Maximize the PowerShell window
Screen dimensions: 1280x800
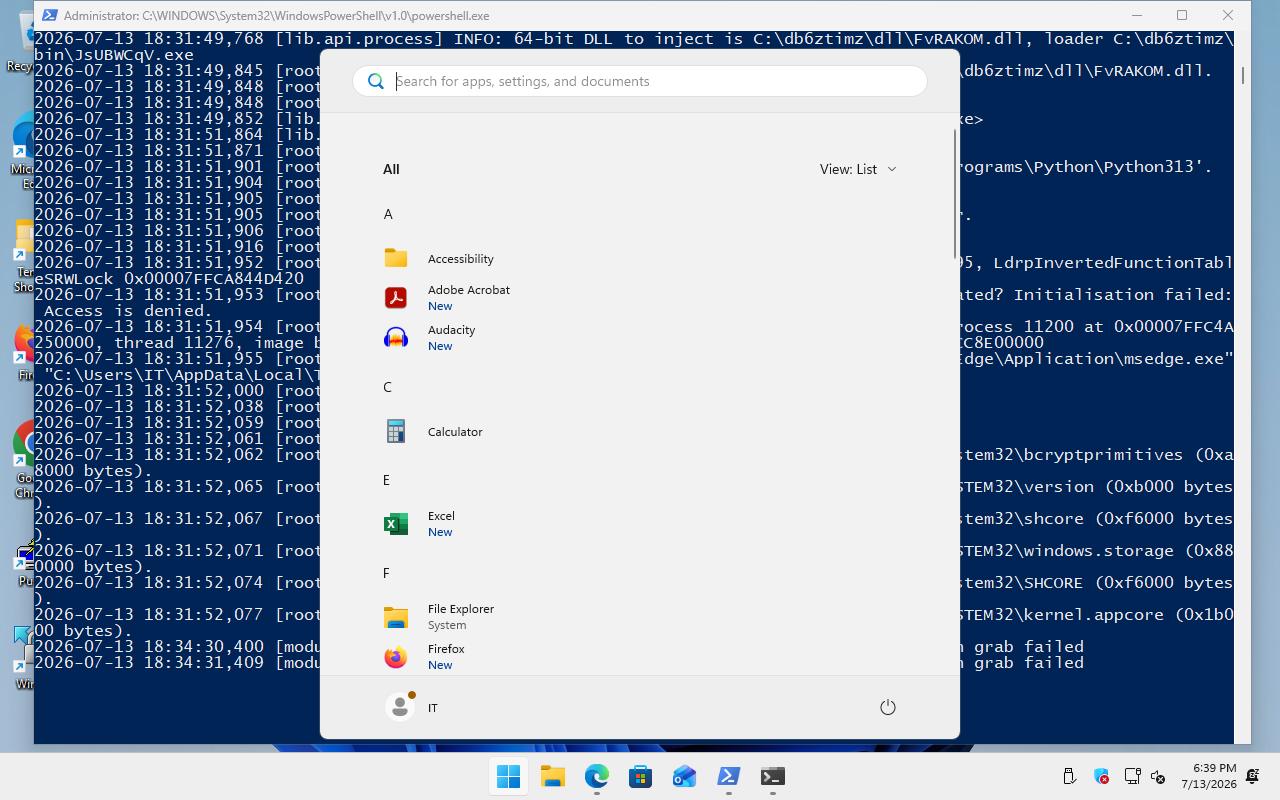(1182, 15)
